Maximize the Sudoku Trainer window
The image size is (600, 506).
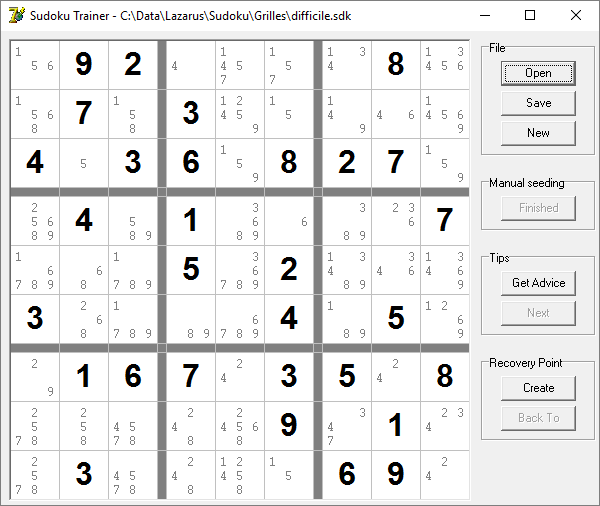pos(530,15)
